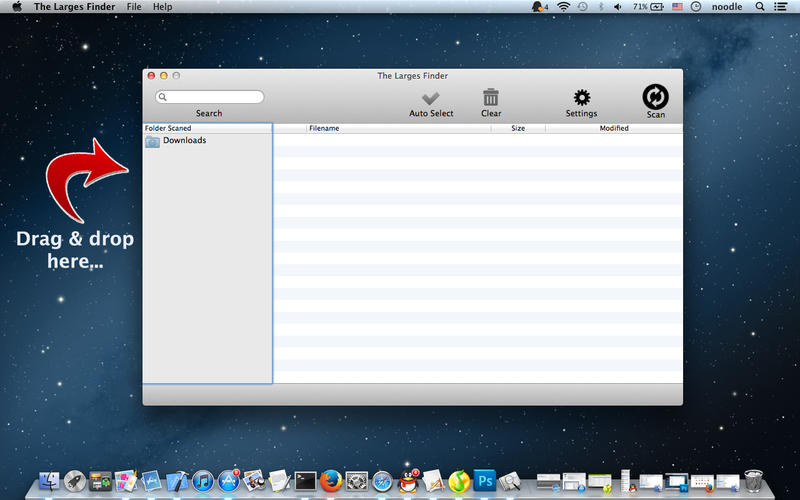The width and height of the screenshot is (800, 500).
Task: Launch Firefox from the dock
Action: click(x=331, y=481)
